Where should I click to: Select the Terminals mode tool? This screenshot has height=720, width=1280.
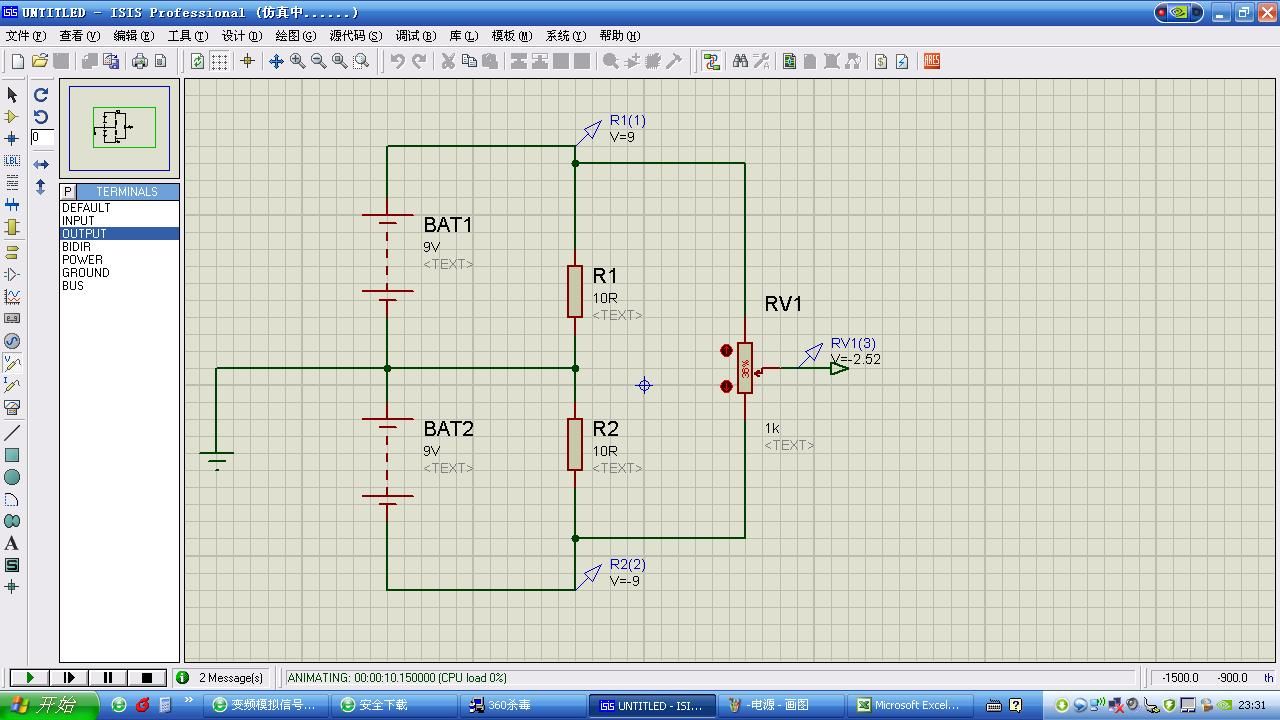coord(12,251)
